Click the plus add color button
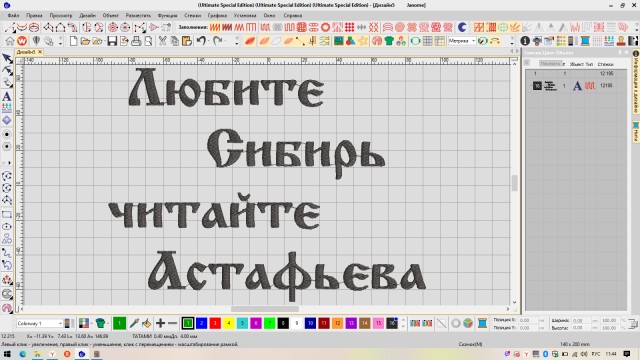The width and height of the screenshot is (640, 360). click(x=160, y=323)
